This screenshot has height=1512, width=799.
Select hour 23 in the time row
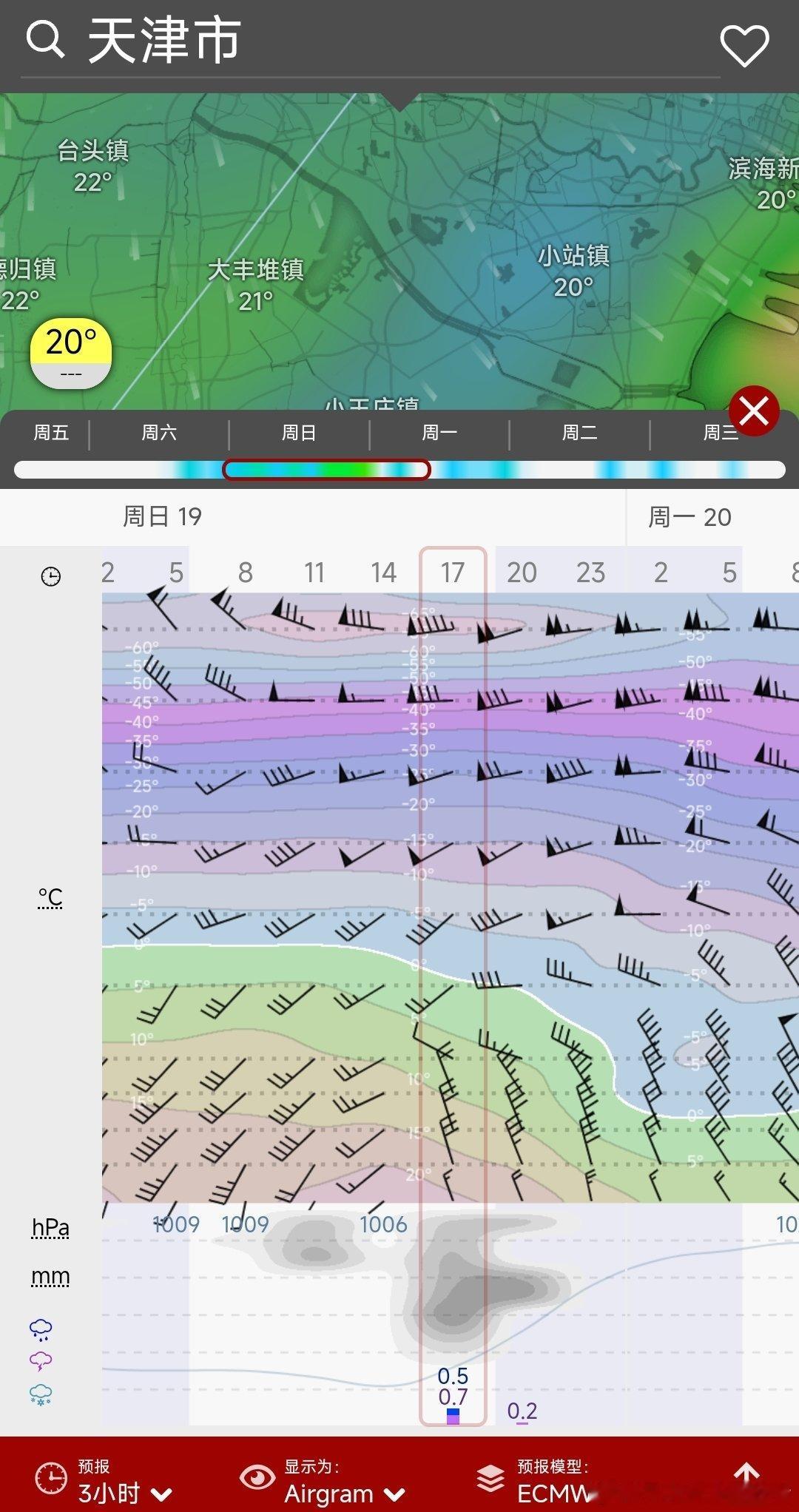tap(590, 573)
